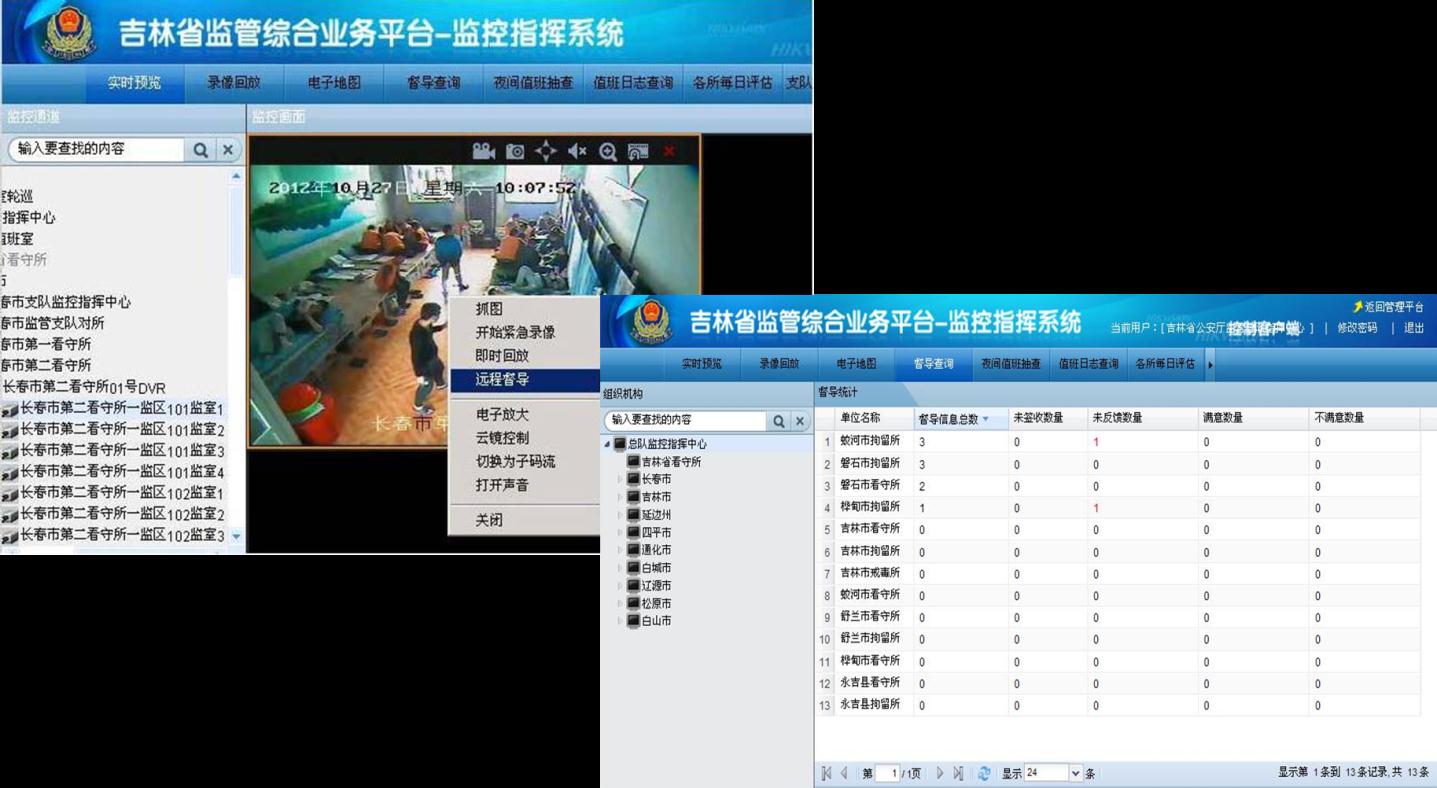Click search icon in 组织机构 panel

[x=779, y=421]
